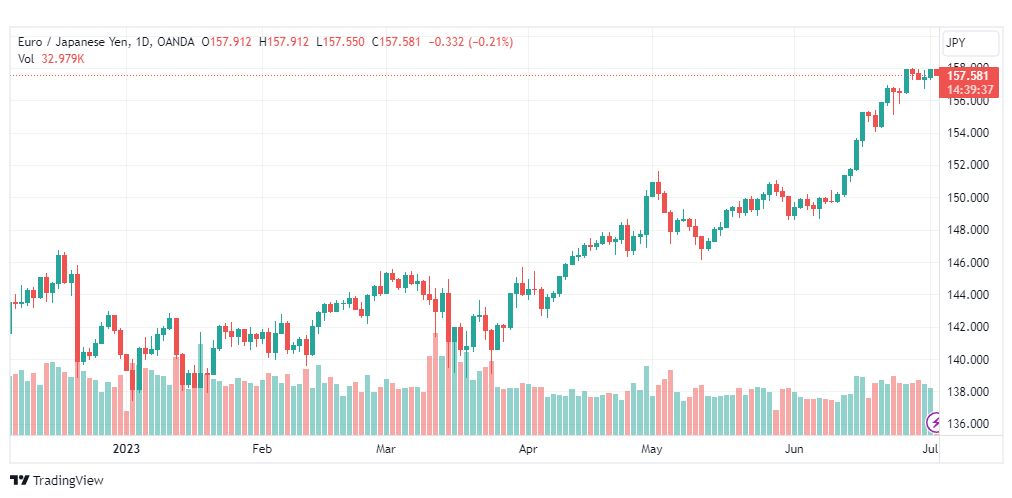
Task: Click the Euro / Japanese Yen symbol title
Action: coord(72,42)
